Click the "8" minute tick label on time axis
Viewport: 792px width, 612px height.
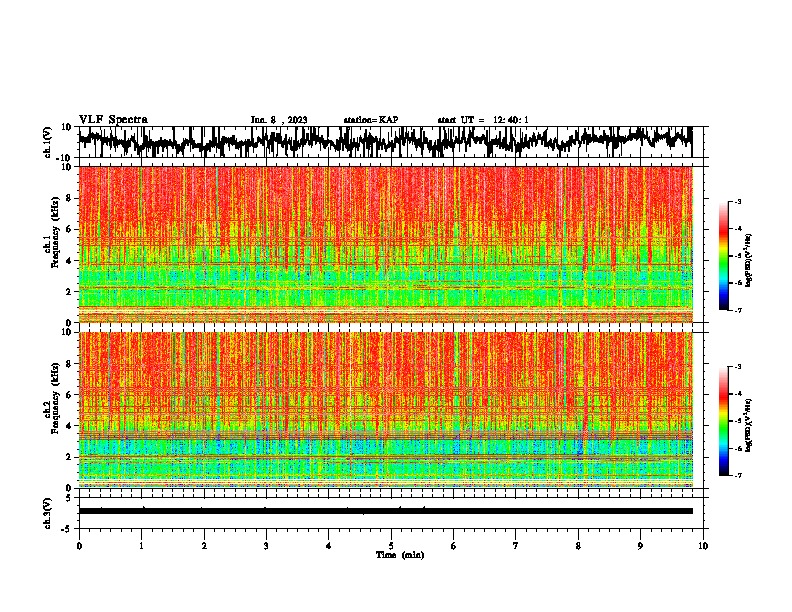[x=578, y=546]
